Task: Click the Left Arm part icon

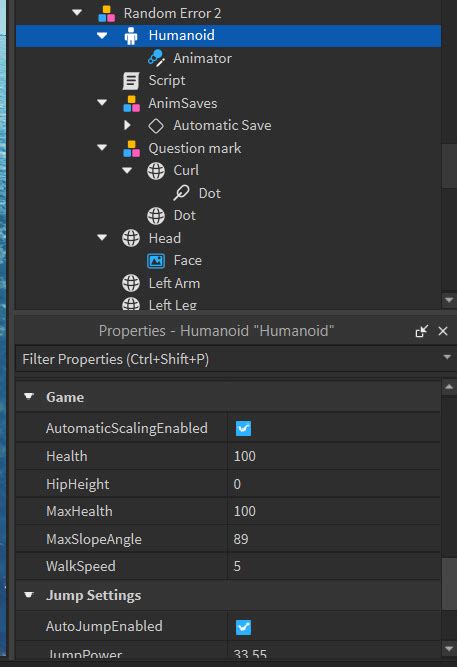Action: (131, 283)
